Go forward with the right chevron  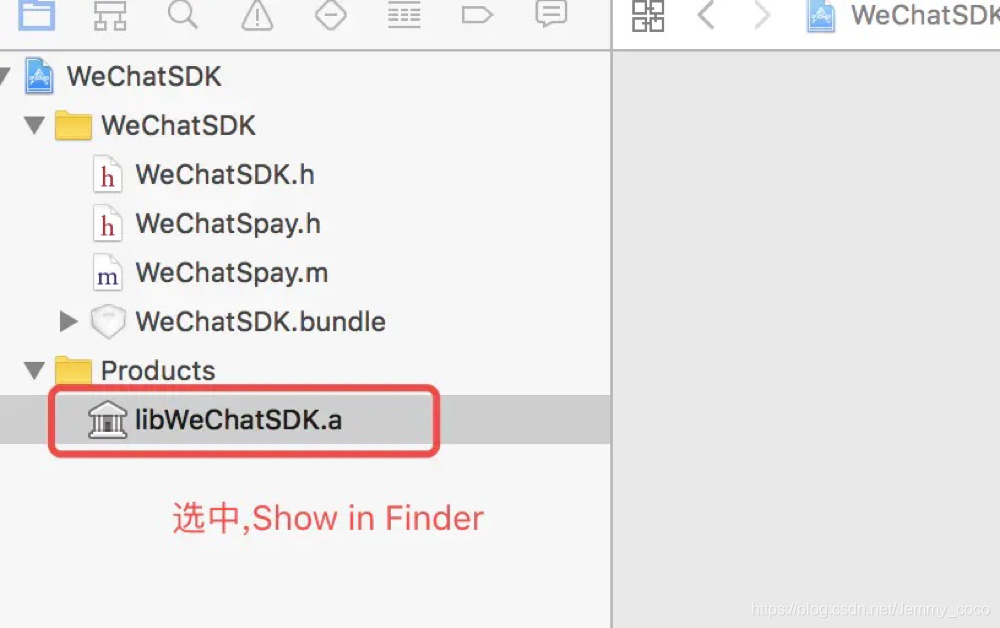(x=761, y=15)
